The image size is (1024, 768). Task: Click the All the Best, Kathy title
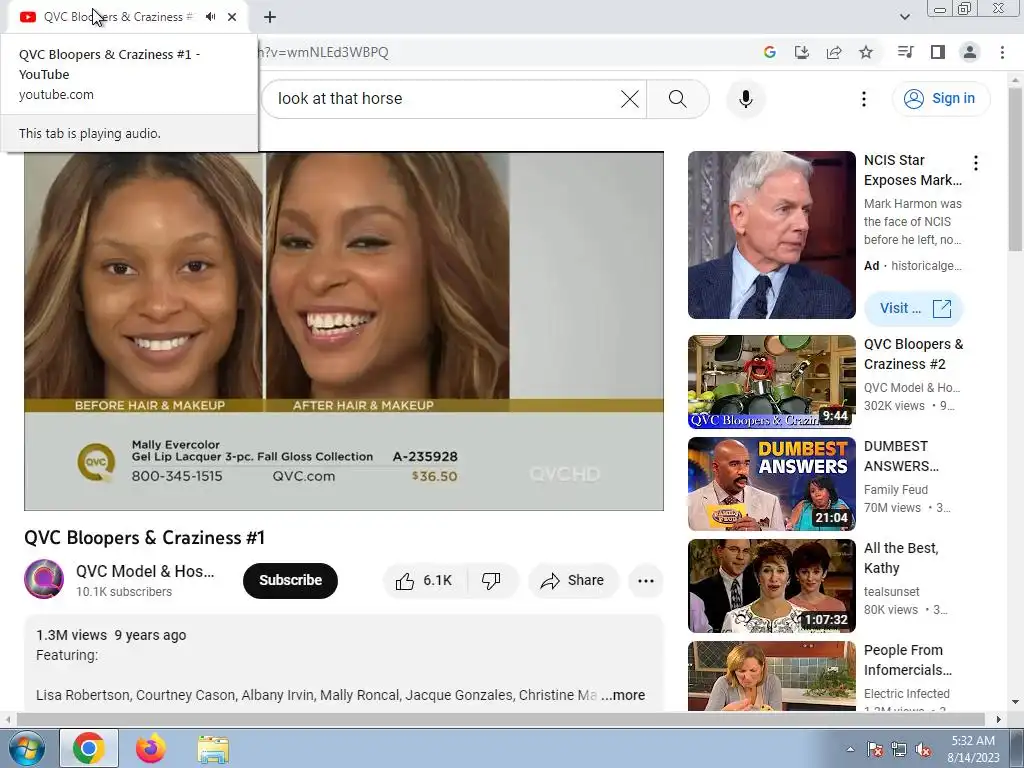click(x=901, y=558)
